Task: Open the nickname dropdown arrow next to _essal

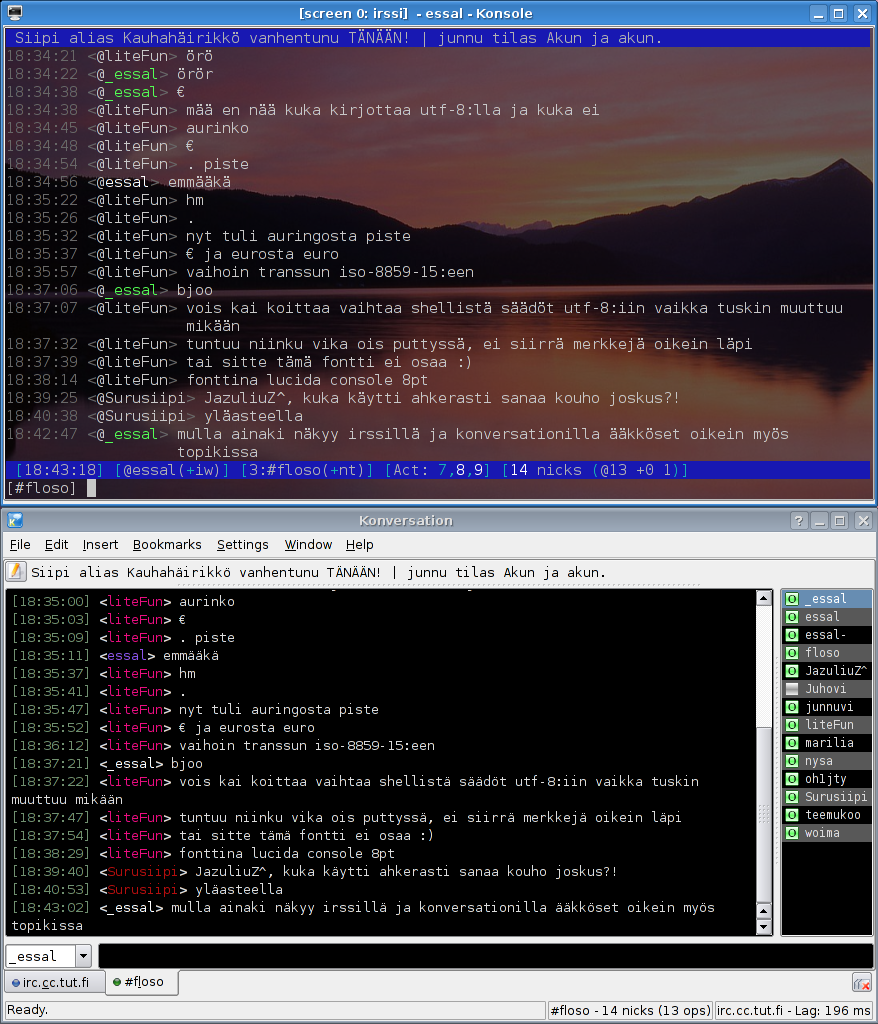Action: 83,957
